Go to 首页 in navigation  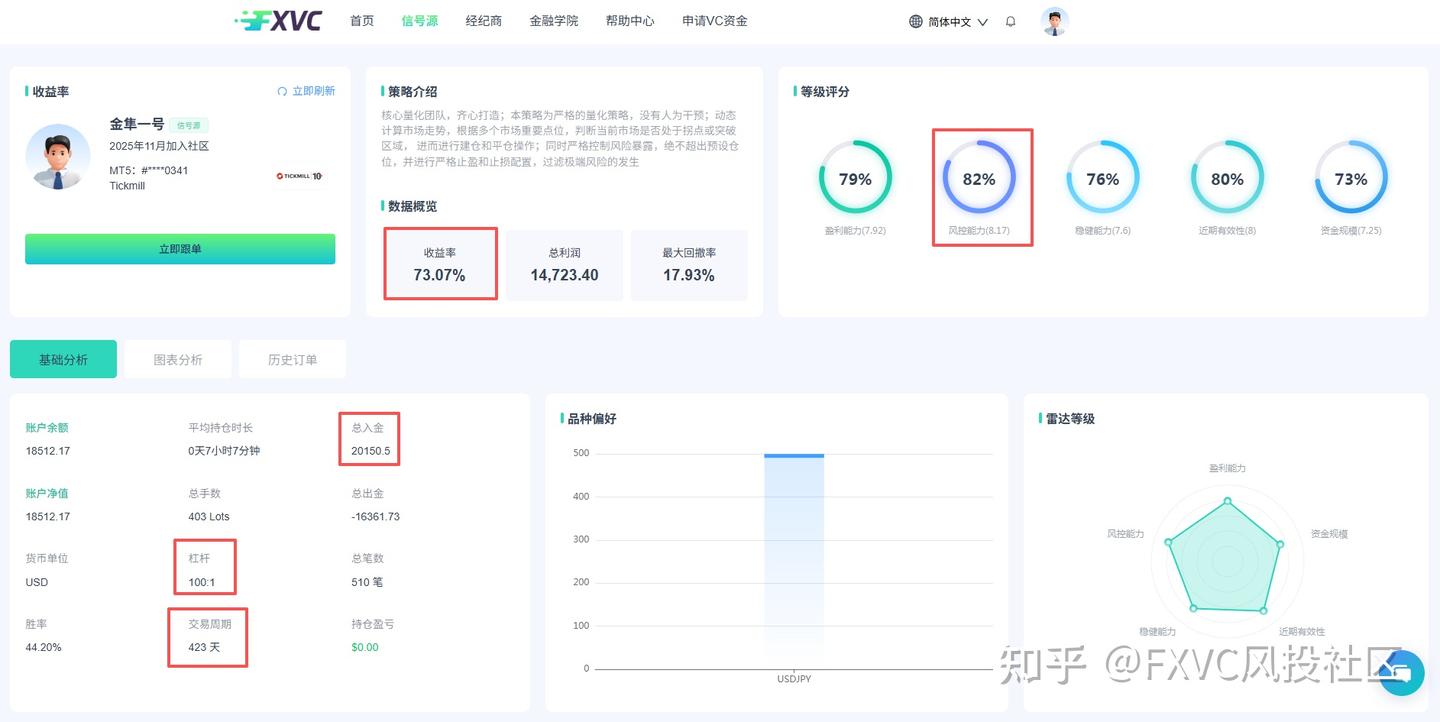coord(362,20)
